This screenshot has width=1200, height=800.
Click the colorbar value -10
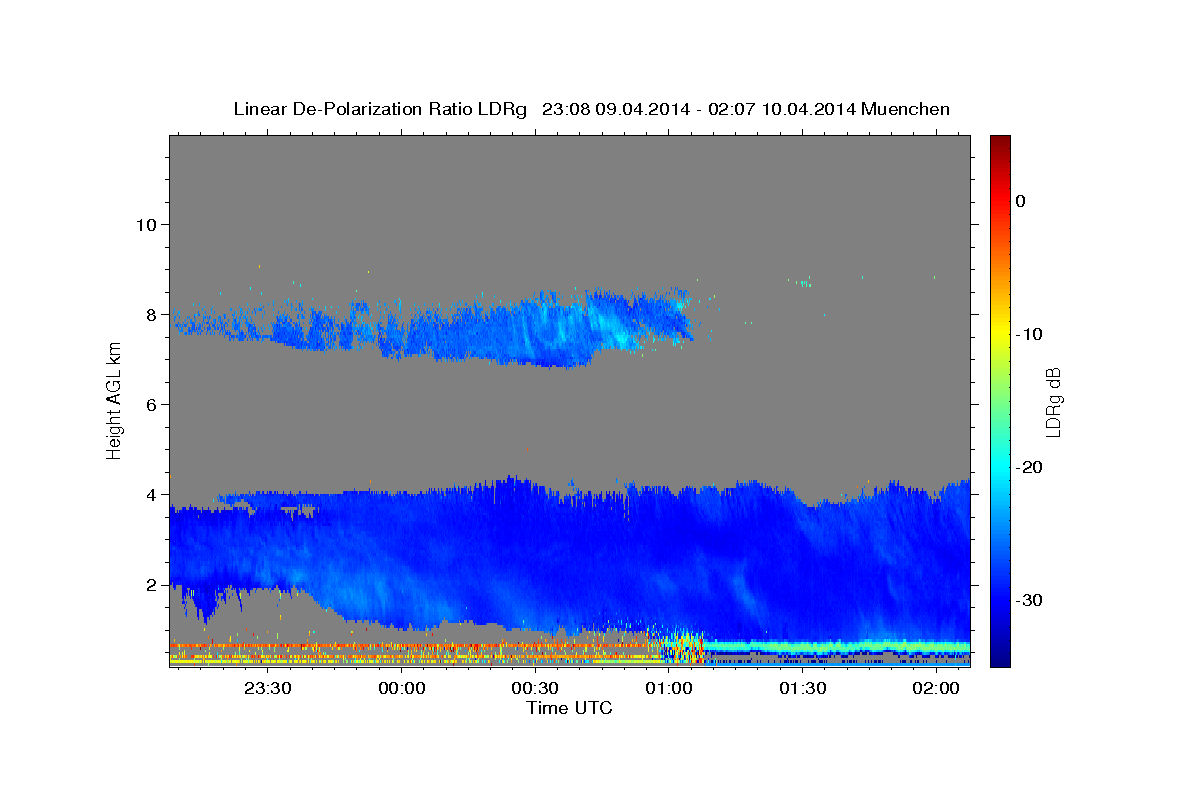point(1029,334)
